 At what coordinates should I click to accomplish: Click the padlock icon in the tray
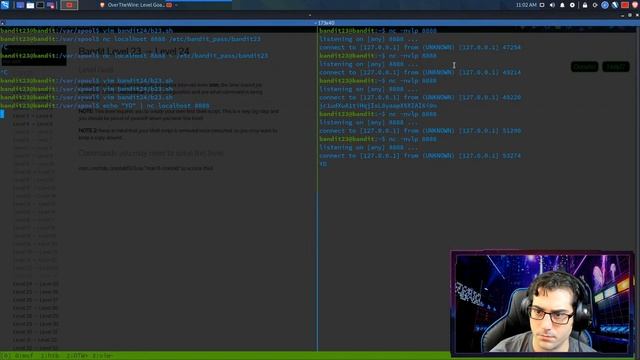(585, 5)
